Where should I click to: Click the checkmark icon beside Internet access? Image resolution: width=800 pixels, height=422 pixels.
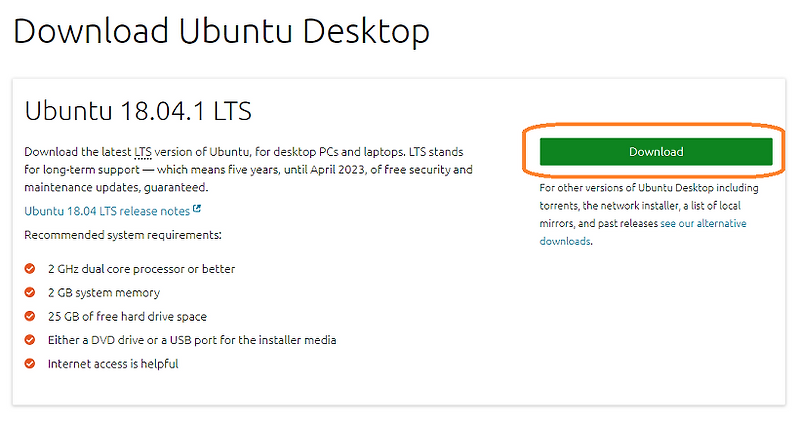tap(30, 364)
